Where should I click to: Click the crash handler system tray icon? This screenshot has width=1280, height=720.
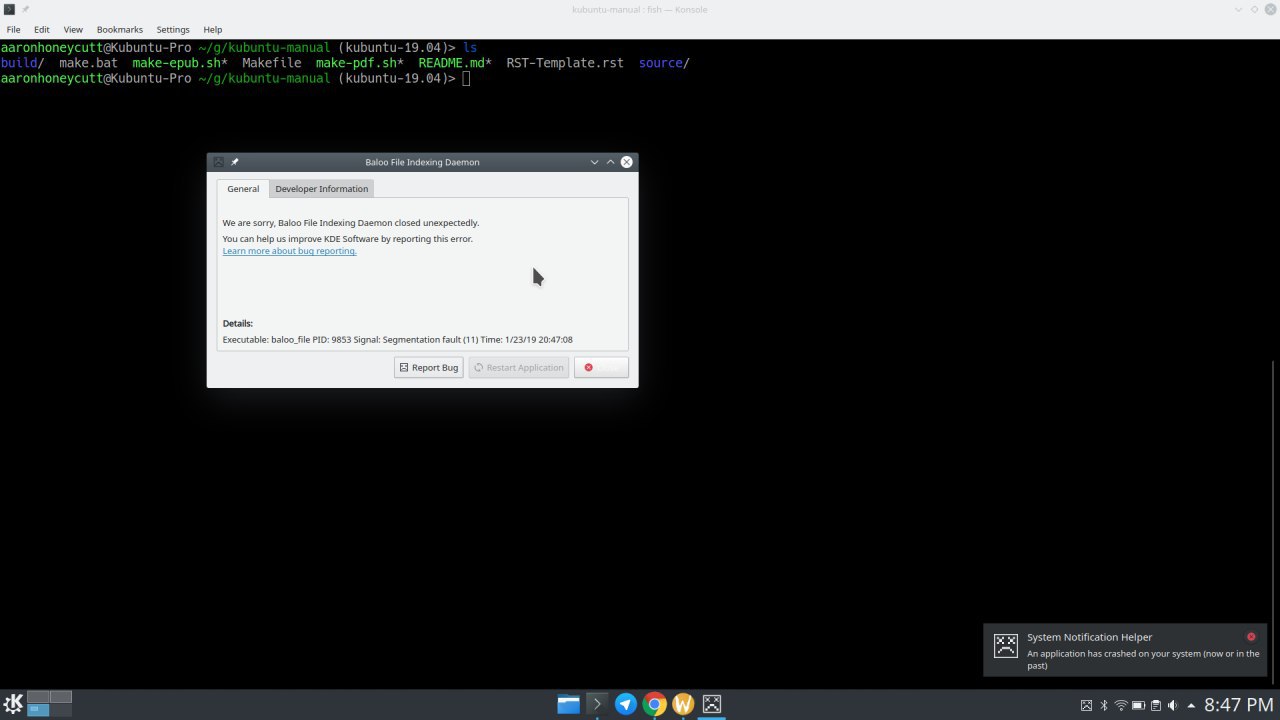tap(1087, 705)
